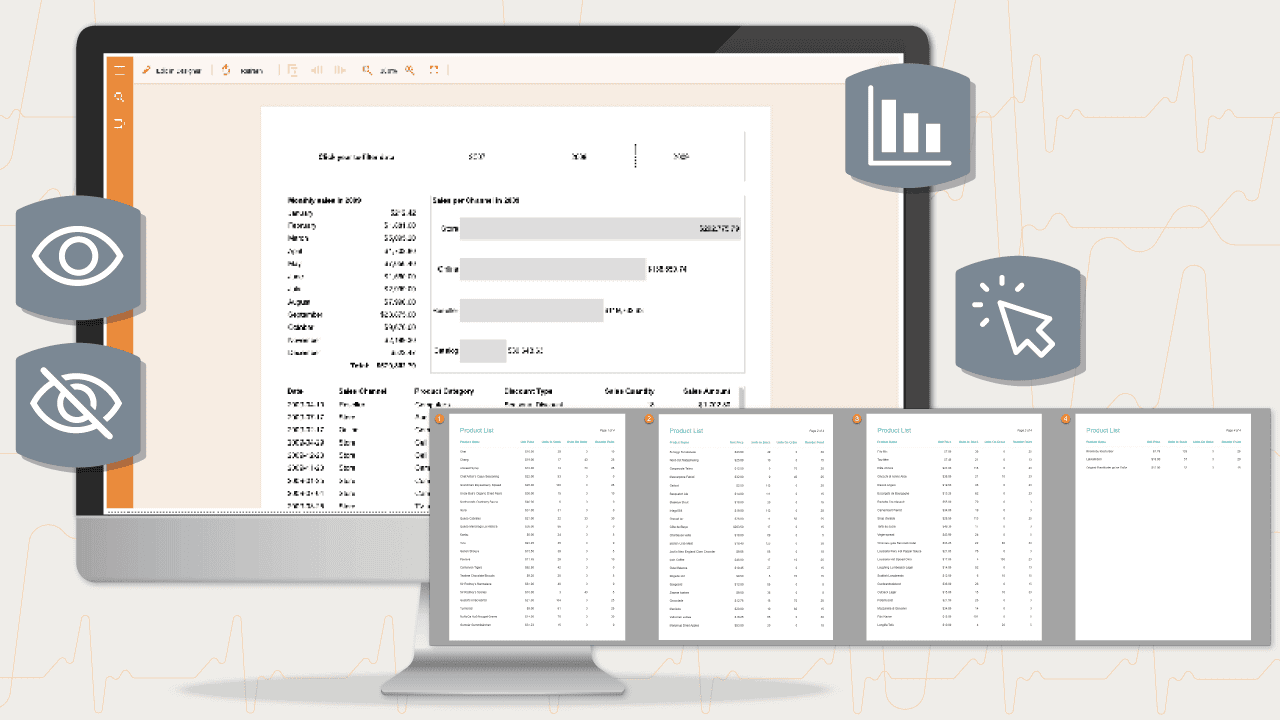The width and height of the screenshot is (1280, 720).
Task: Go to previous page arrow icon
Action: pyautogui.click(x=317, y=70)
